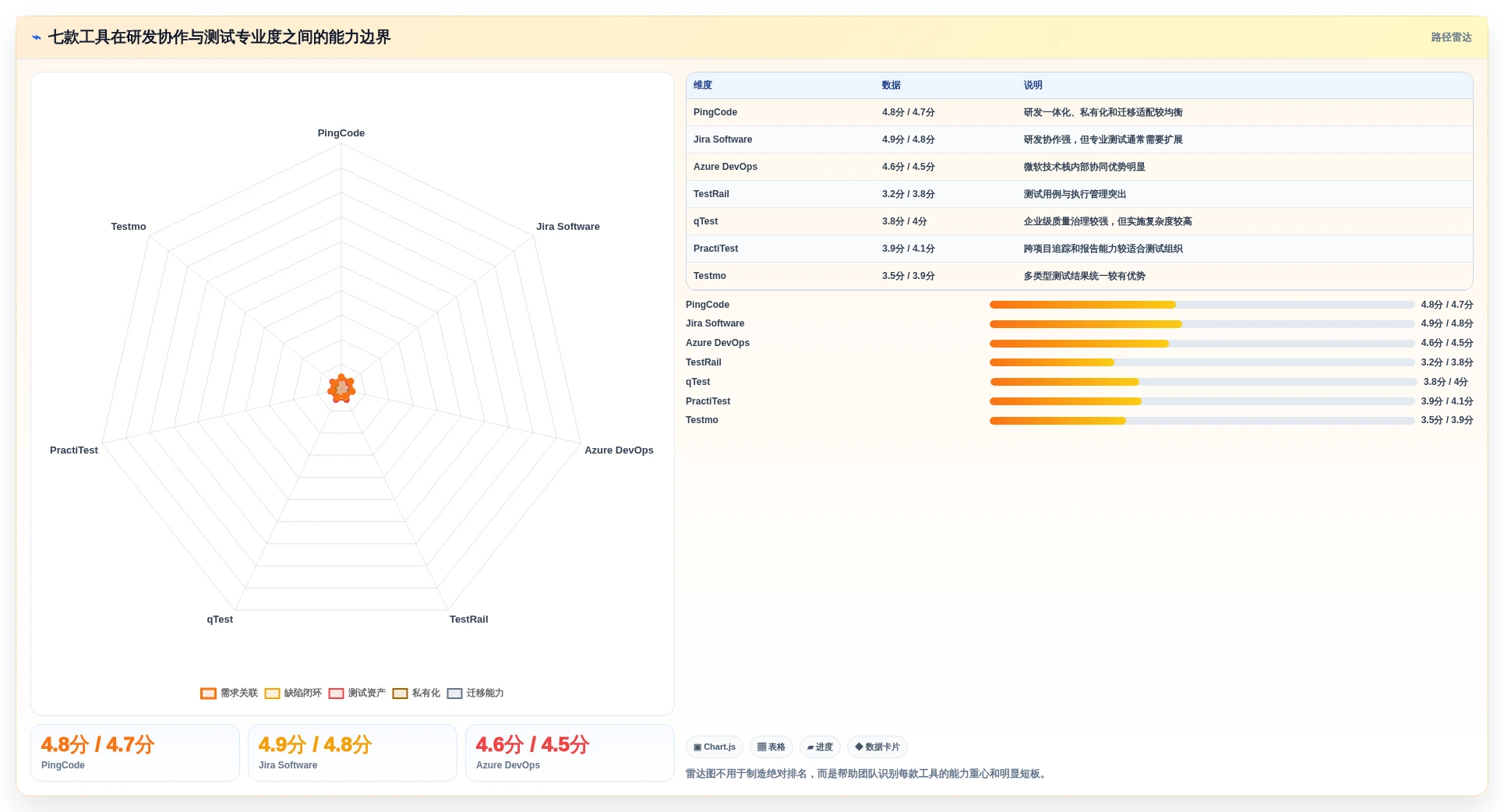The height and width of the screenshot is (812, 1504).
Task: Select the Testmo table row name
Action: [x=710, y=276]
